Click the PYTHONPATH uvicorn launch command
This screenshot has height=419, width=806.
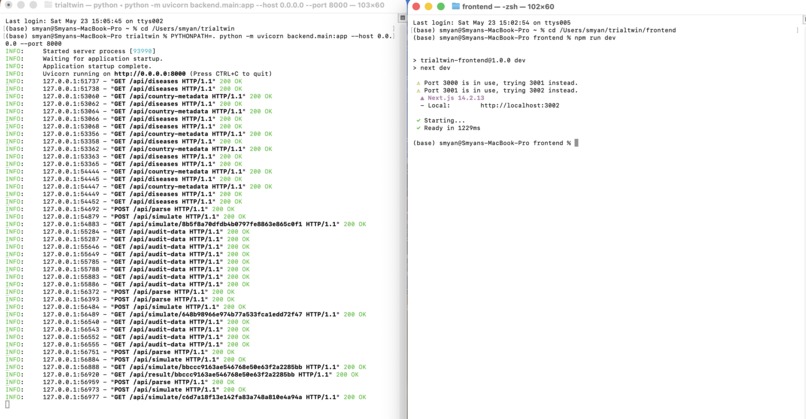click(x=199, y=40)
